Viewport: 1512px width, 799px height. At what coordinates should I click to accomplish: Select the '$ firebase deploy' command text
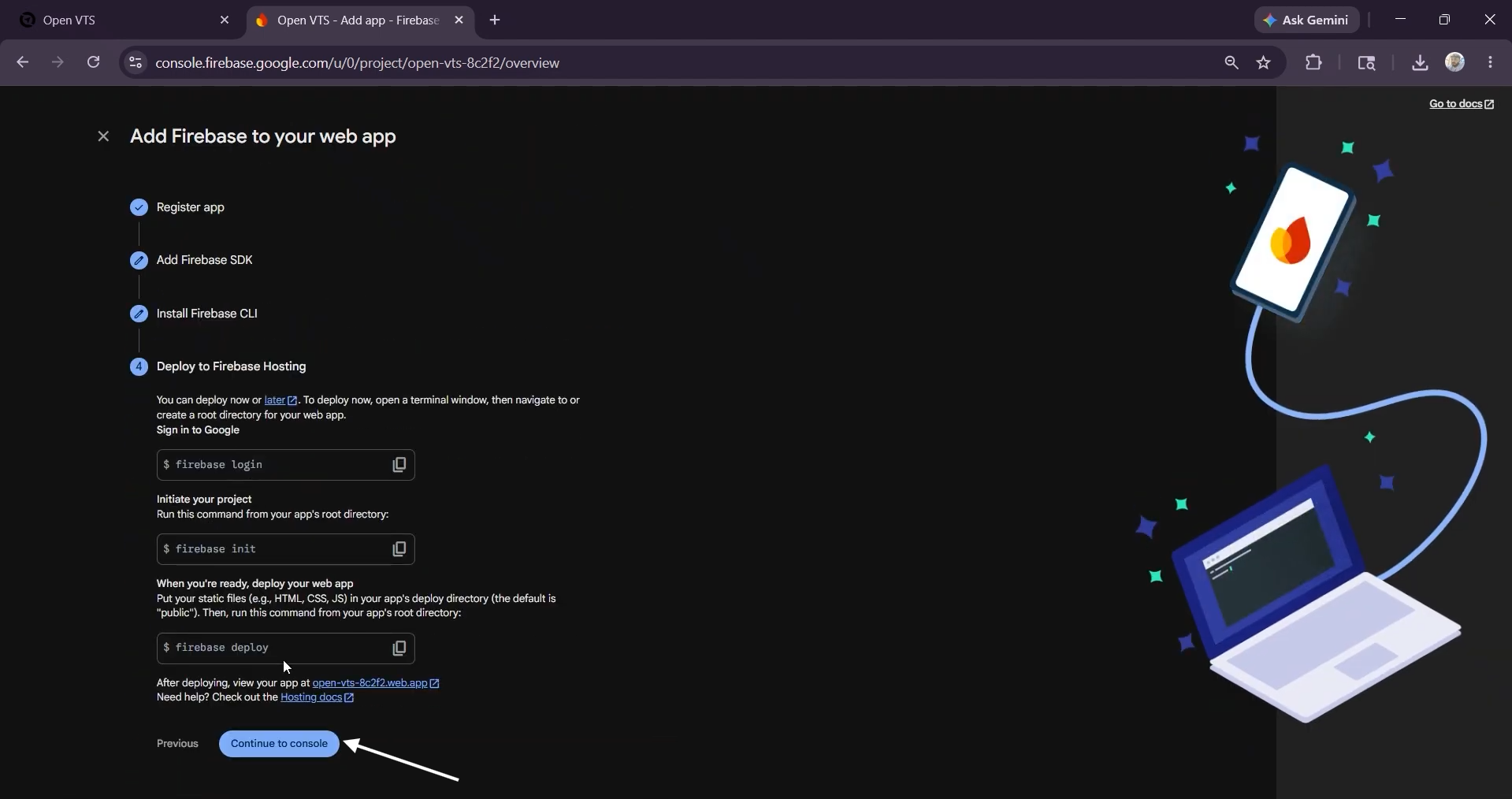(x=216, y=648)
